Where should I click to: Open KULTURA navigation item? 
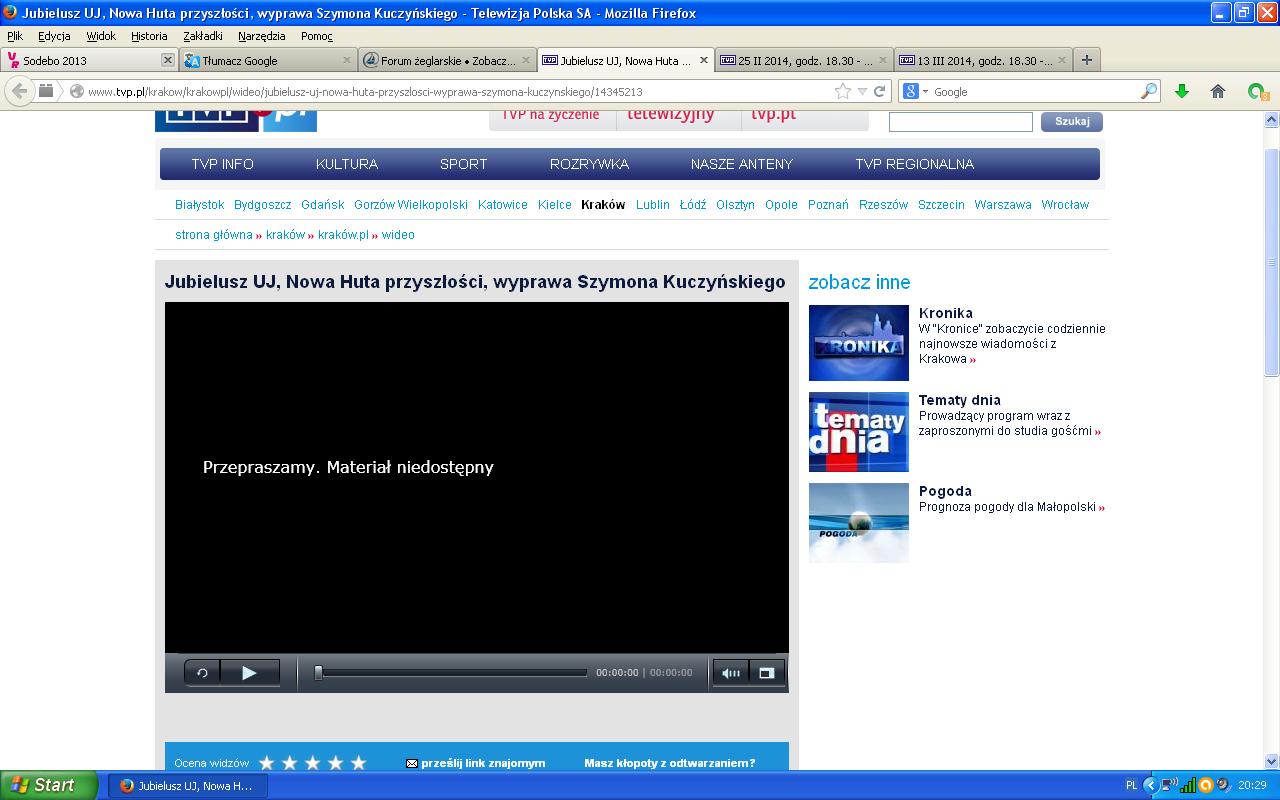point(347,164)
